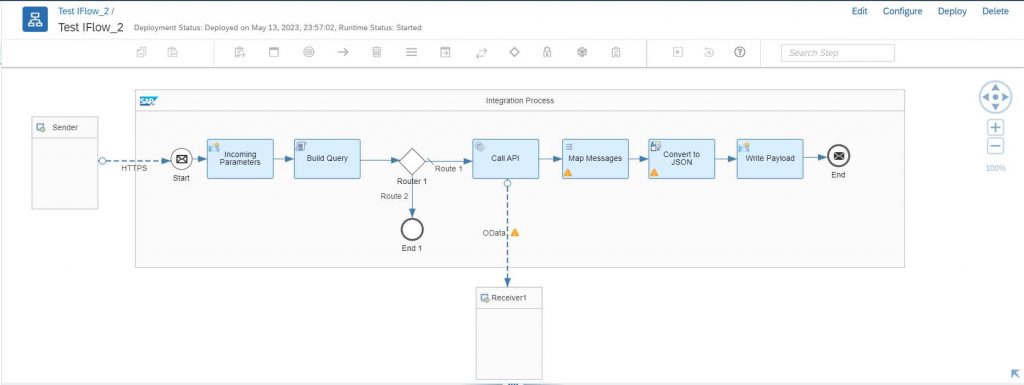Select the events circle icon in toolbar
Screen dimensions: 1024x385
coord(309,52)
